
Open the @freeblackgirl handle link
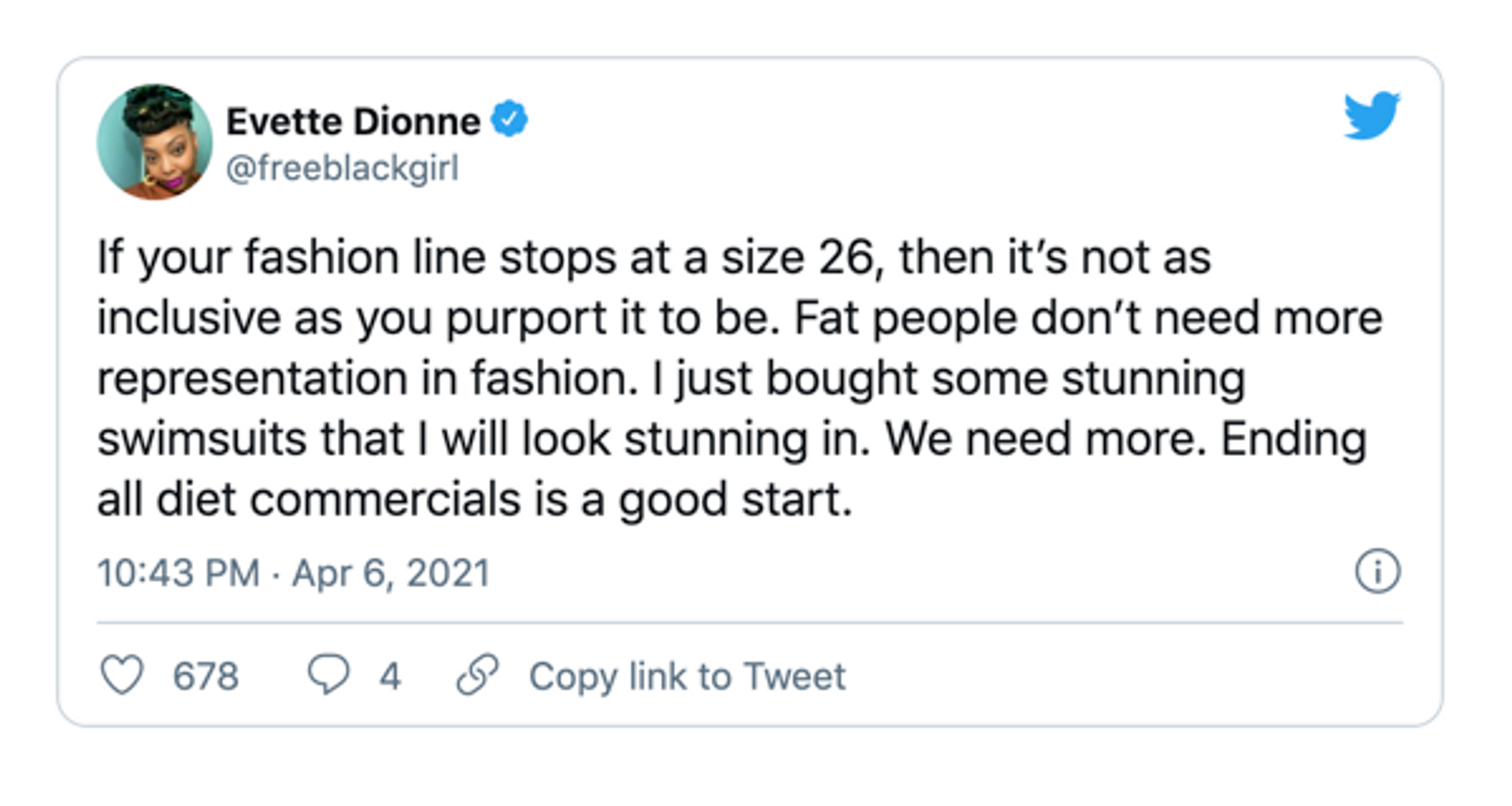342,169
